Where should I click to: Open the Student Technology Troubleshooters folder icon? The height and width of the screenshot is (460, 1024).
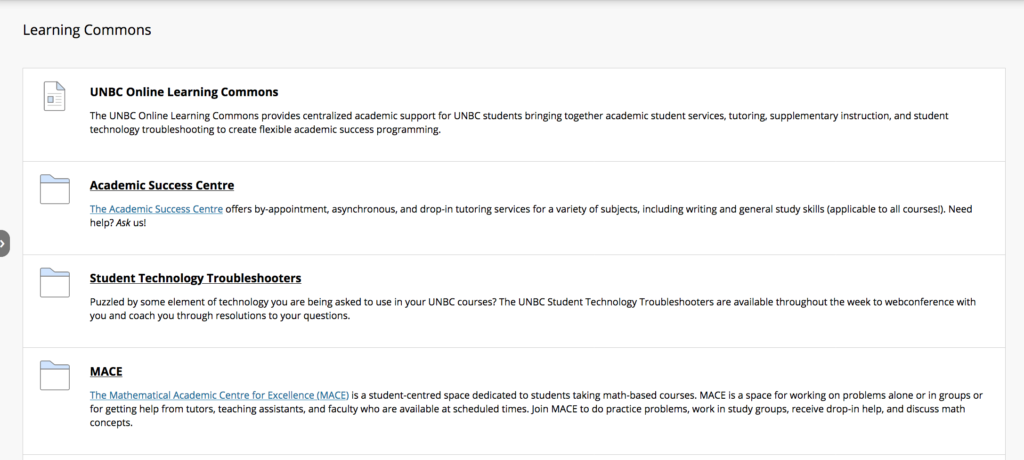pos(54,282)
